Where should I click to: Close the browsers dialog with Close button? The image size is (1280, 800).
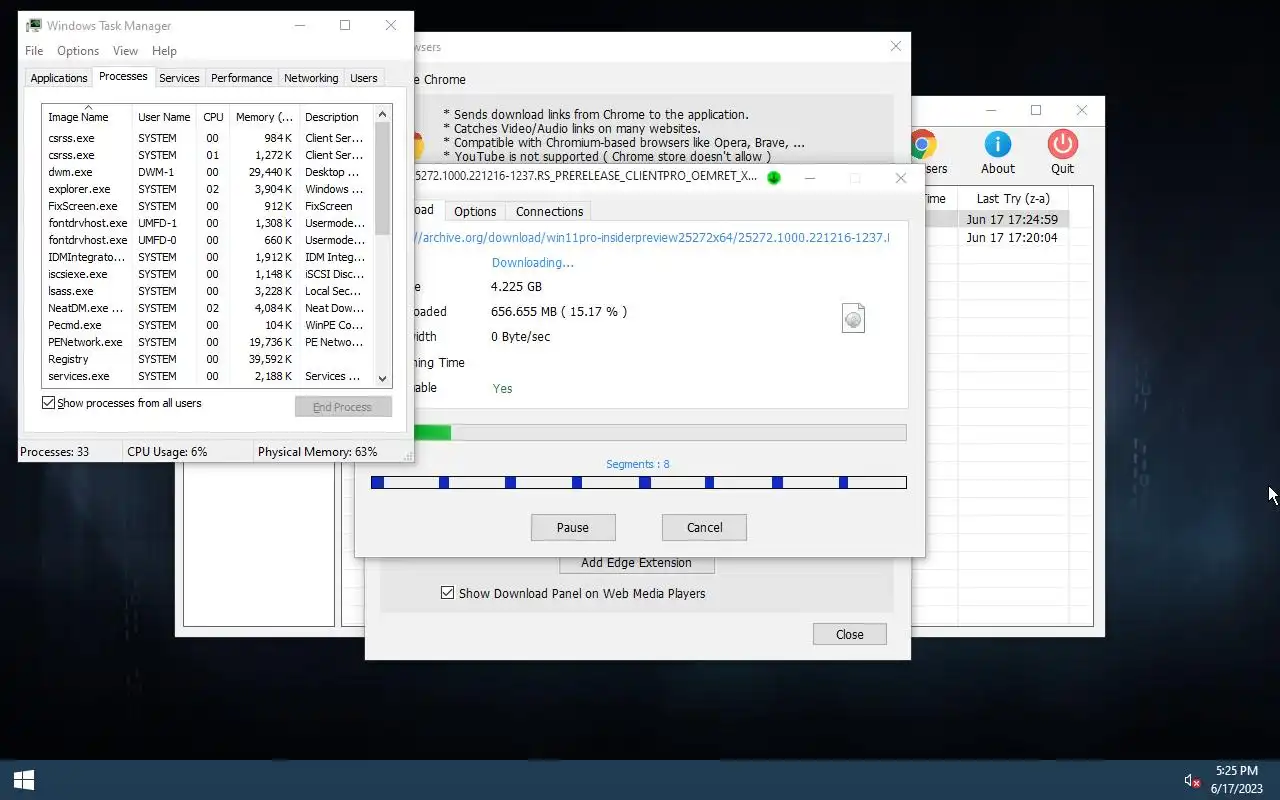coord(849,634)
